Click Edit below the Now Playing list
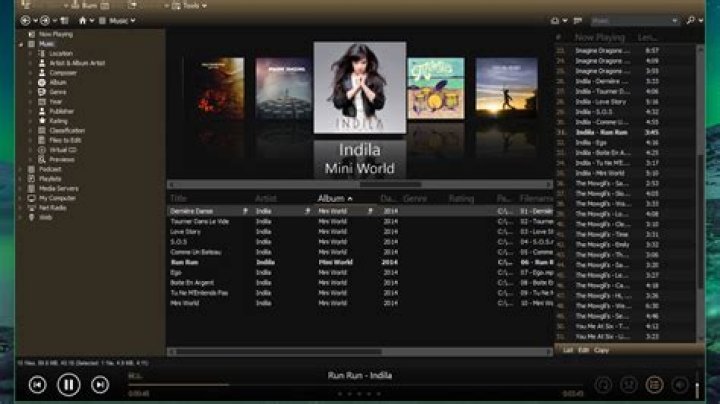The width and height of the screenshot is (720, 404). click(584, 351)
